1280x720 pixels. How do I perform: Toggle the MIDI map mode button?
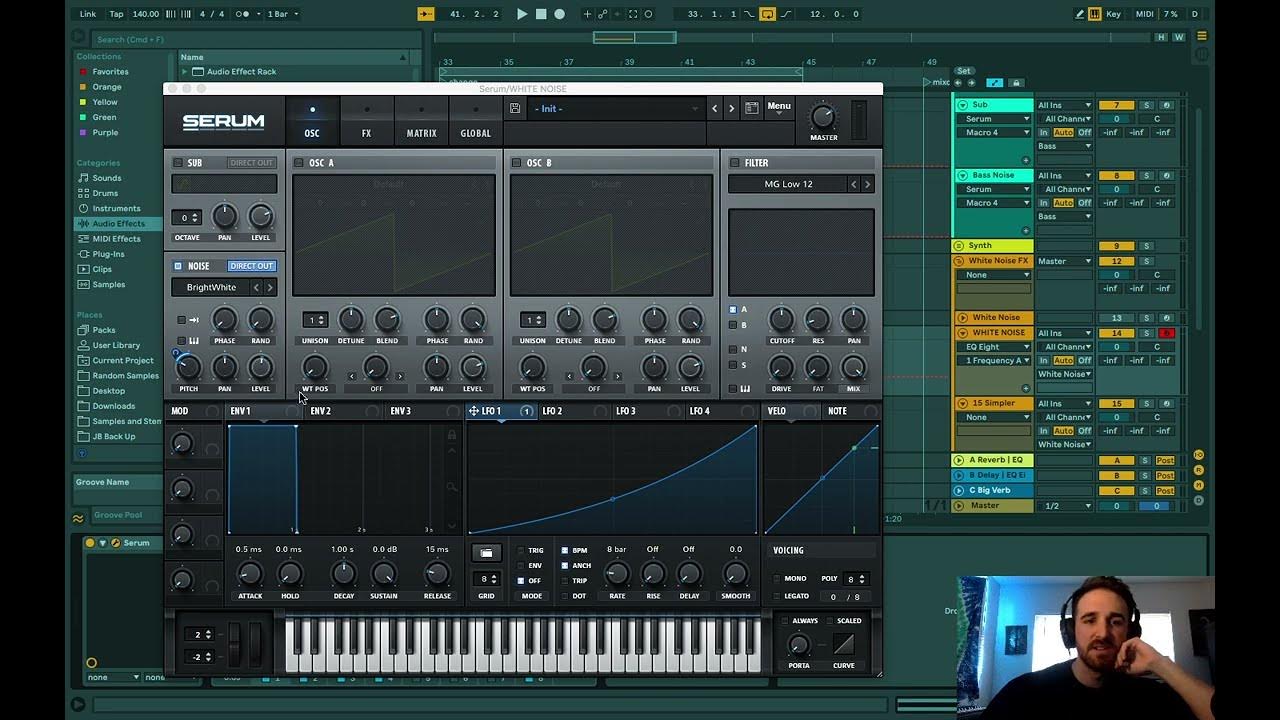pyautogui.click(x=1143, y=14)
